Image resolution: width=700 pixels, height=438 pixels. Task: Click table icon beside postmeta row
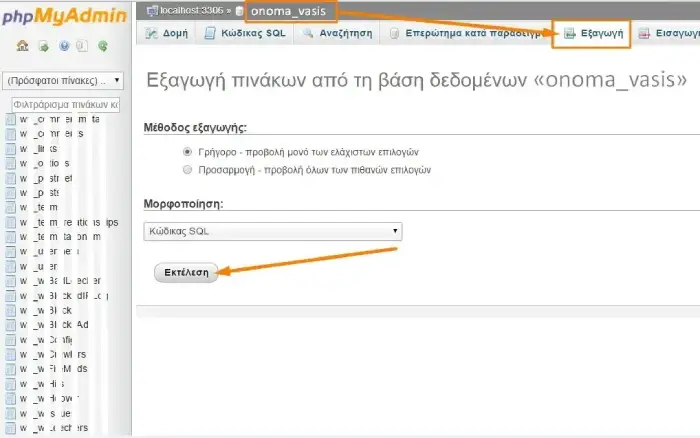click(x=10, y=179)
